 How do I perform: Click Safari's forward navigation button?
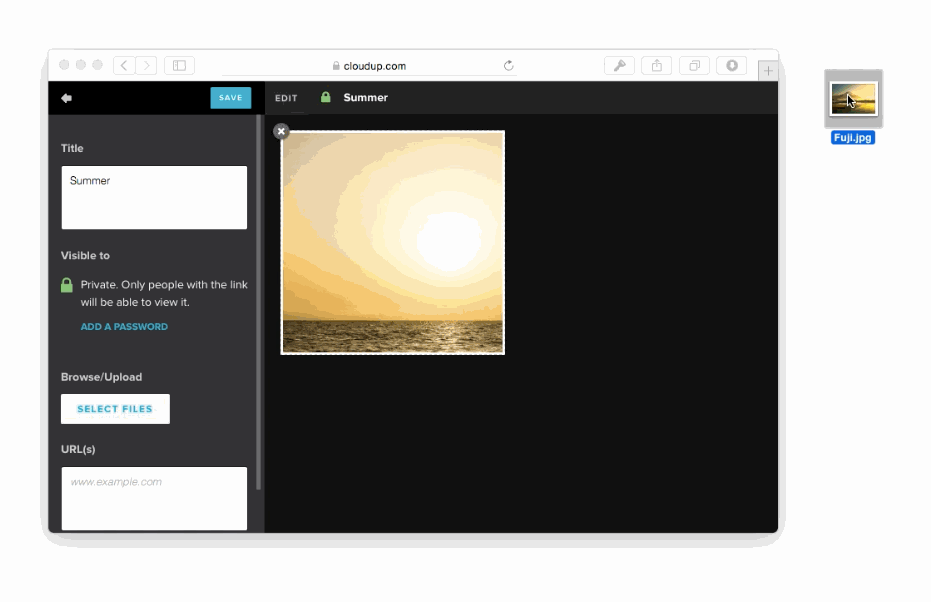[147, 65]
